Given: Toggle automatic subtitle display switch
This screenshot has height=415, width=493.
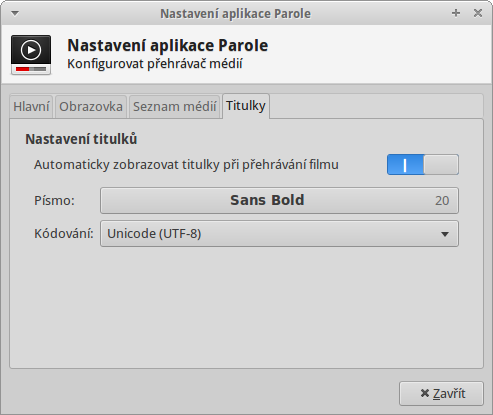Looking at the screenshot, I should 423,164.
